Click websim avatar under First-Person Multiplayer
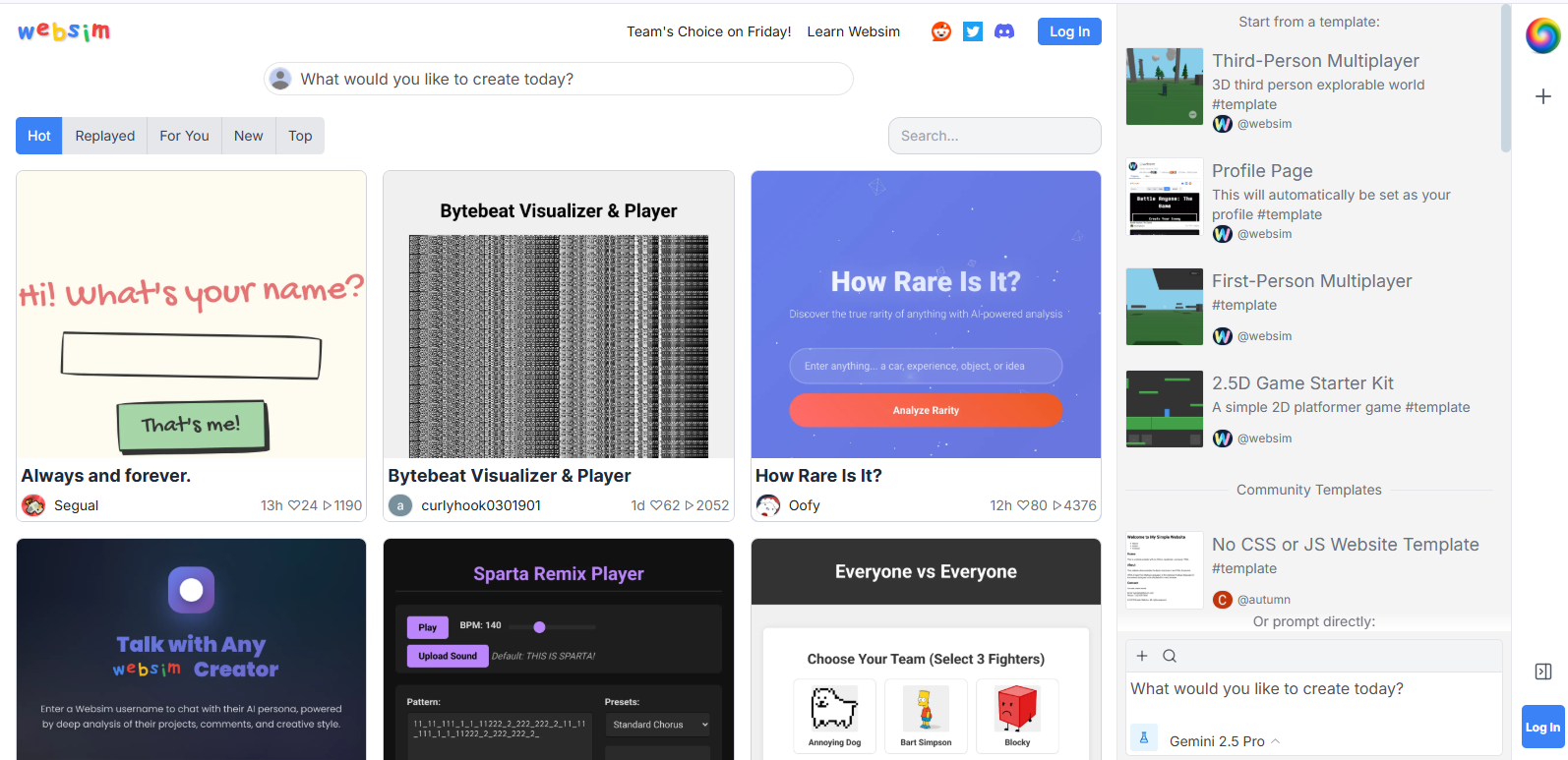The image size is (1568, 760). [1223, 336]
